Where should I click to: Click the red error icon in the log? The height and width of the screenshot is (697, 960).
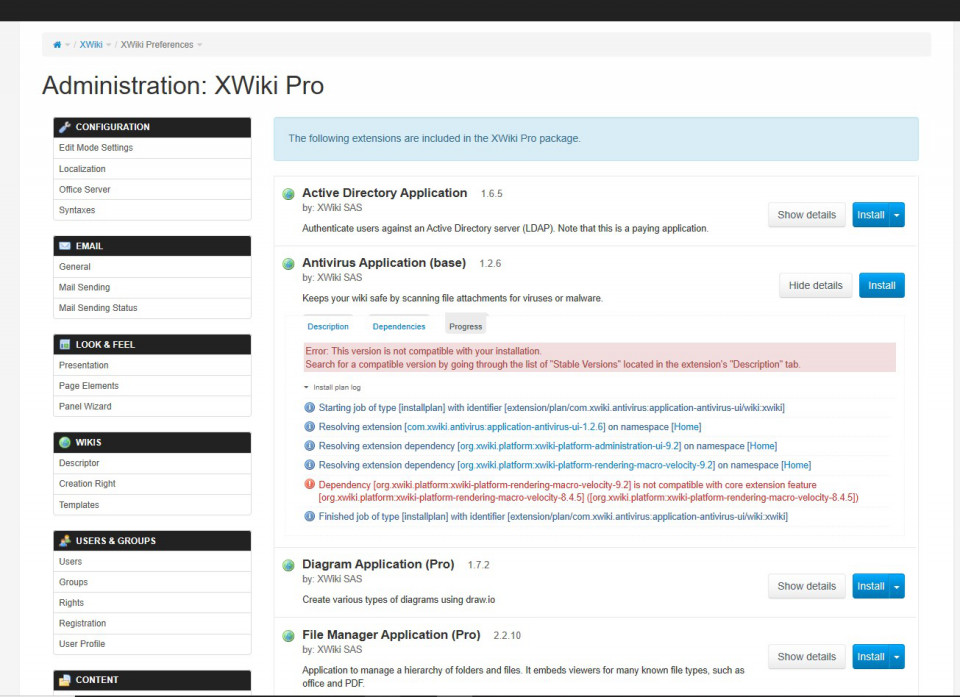[310, 484]
